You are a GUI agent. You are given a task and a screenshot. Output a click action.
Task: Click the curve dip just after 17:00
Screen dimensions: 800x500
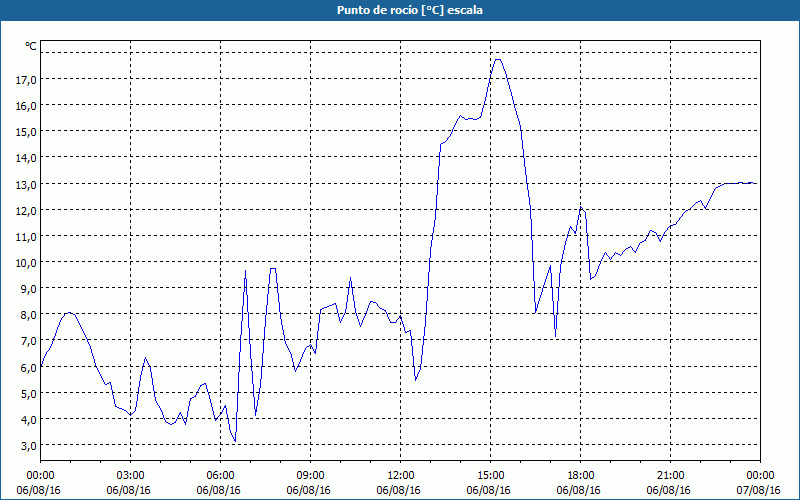(x=556, y=336)
